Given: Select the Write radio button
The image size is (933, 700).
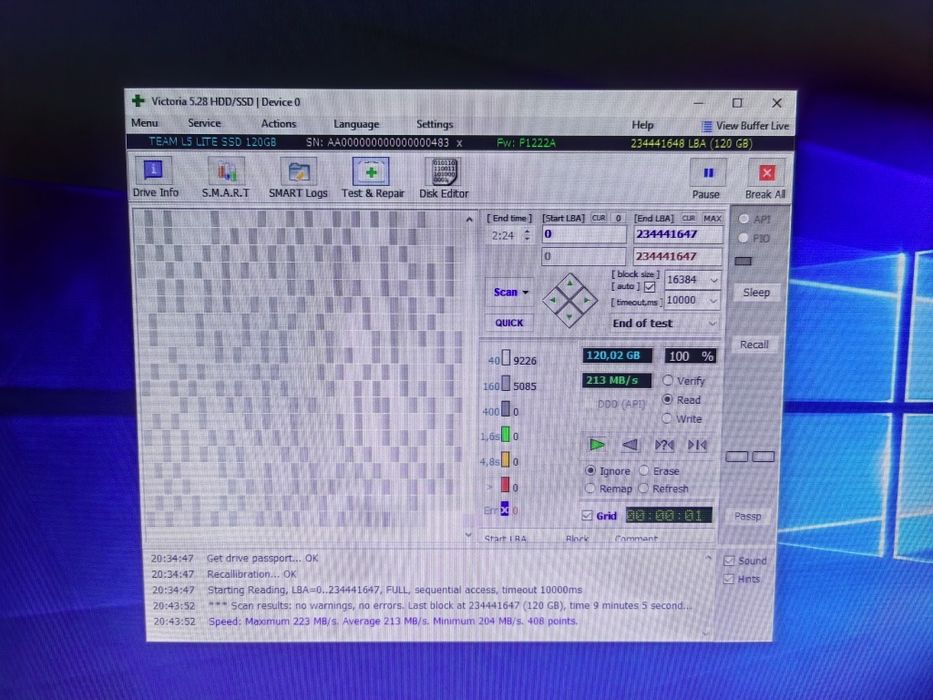Looking at the screenshot, I should (667, 418).
